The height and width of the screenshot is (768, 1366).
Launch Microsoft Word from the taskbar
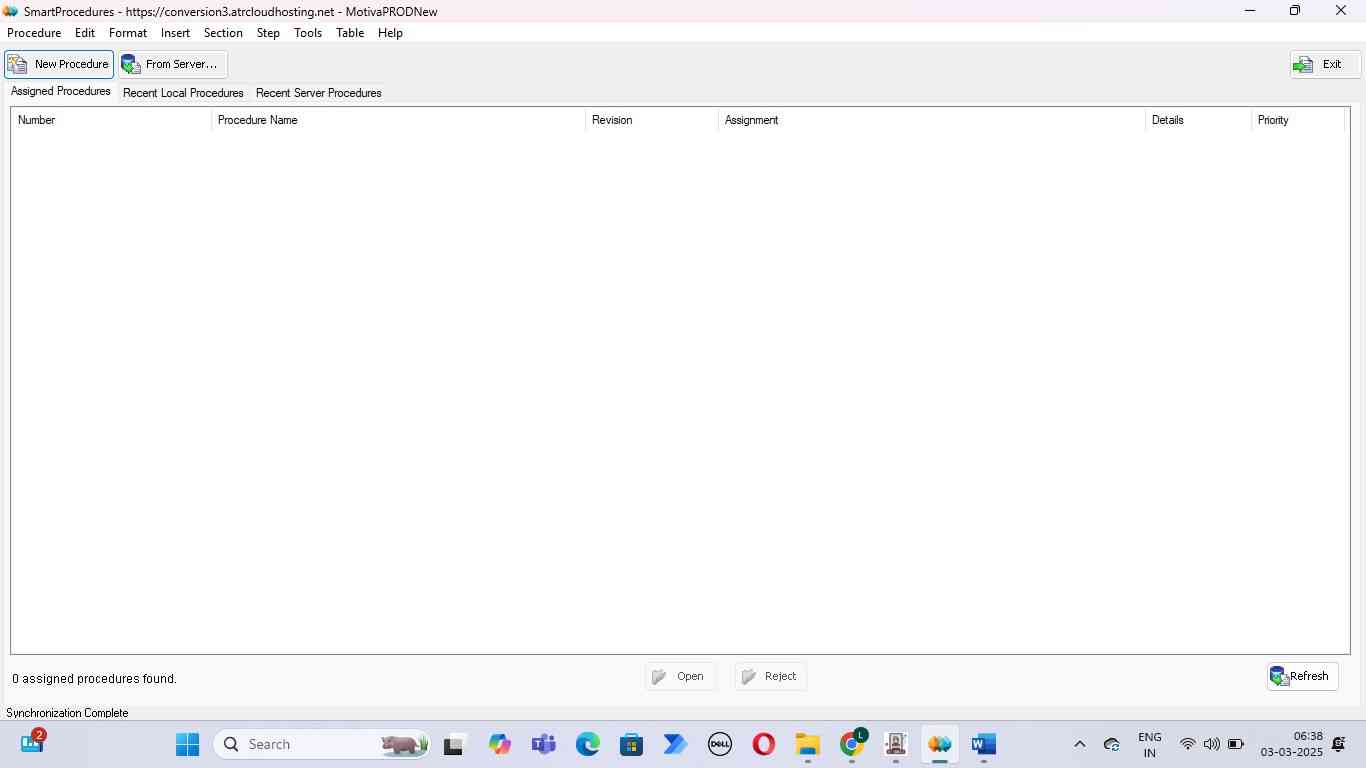tap(984, 745)
